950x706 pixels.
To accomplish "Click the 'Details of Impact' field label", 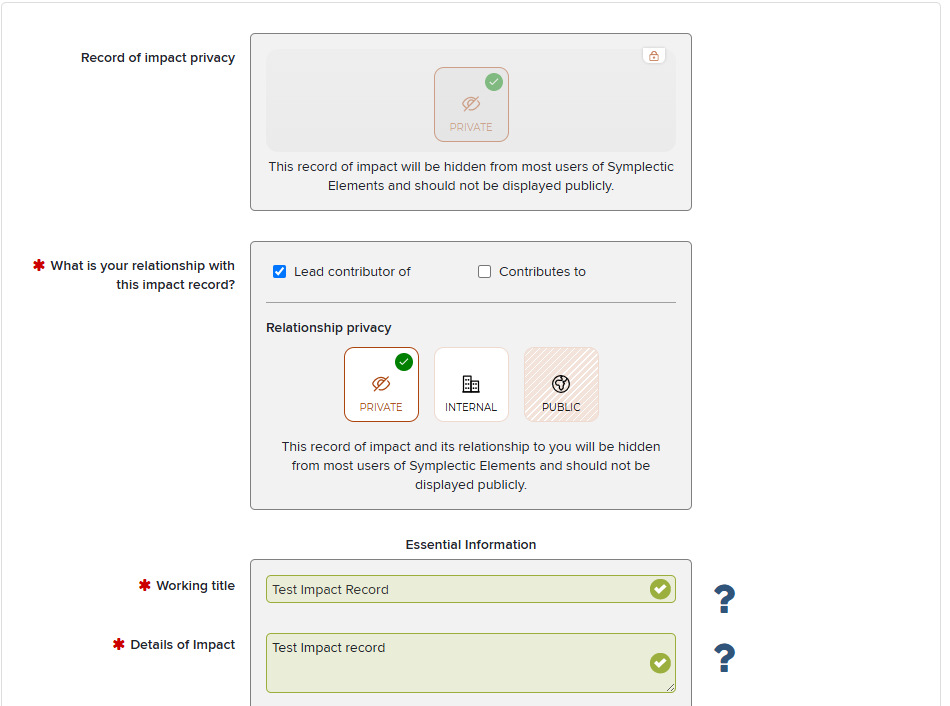I will (x=182, y=644).
